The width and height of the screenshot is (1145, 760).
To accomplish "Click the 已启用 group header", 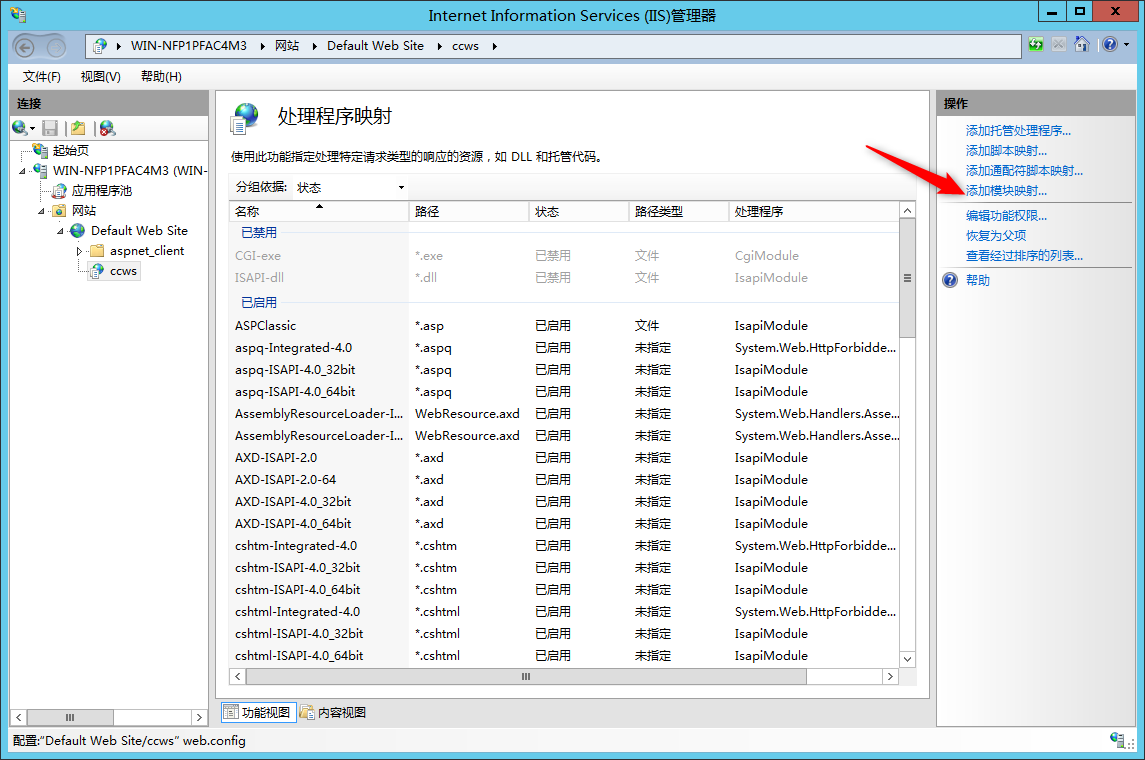I will pos(259,302).
